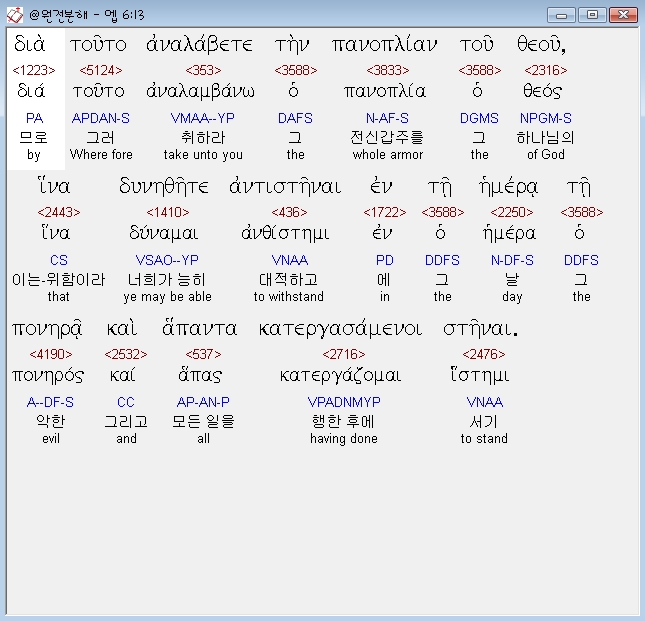Click the parsing code APDAN-S
645x621 pixels.
tap(101, 118)
